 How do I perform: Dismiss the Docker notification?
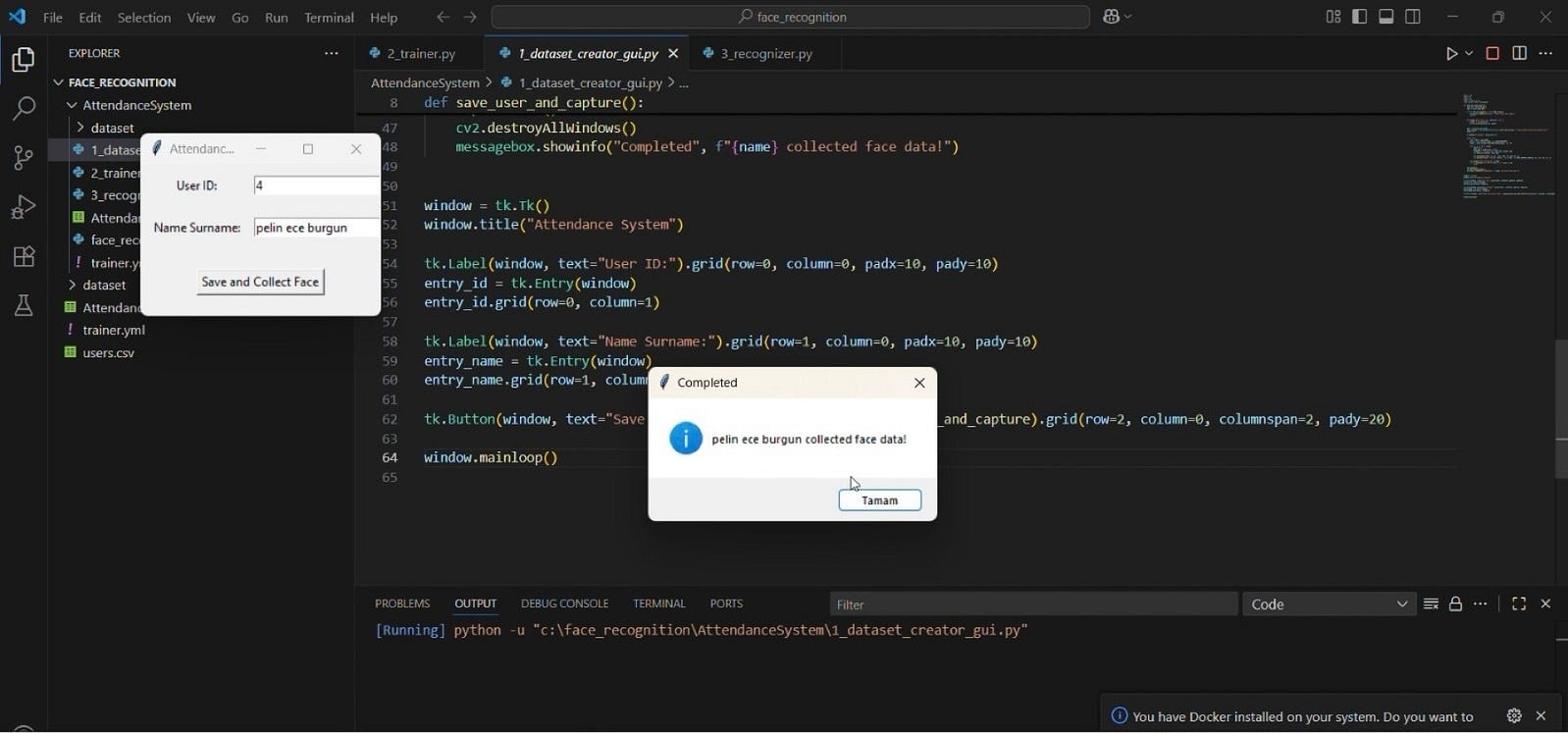[1541, 716]
